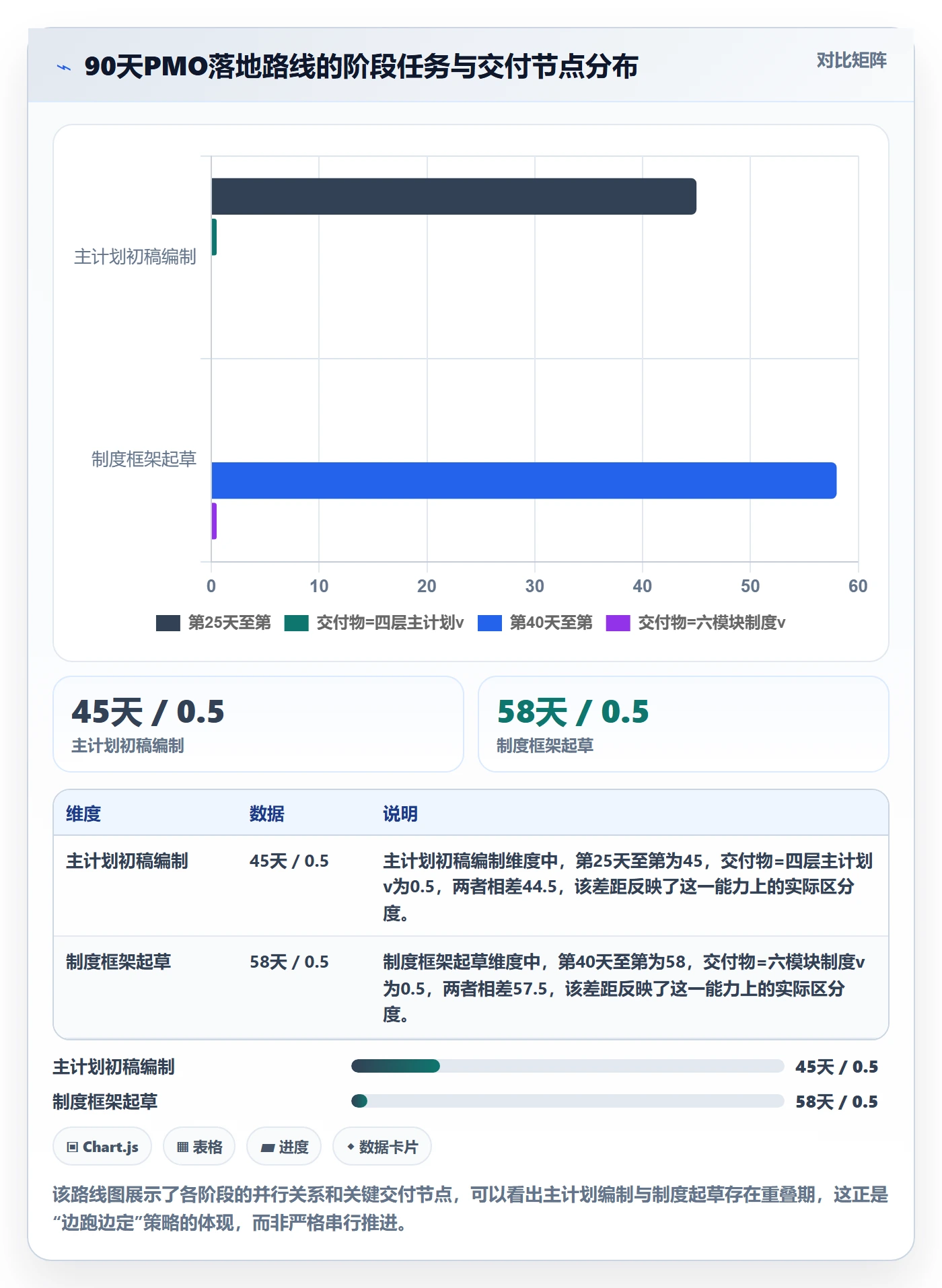942x1288 pixels.
Task: Click the lightning icon beside the title
Action: pyautogui.click(x=64, y=67)
